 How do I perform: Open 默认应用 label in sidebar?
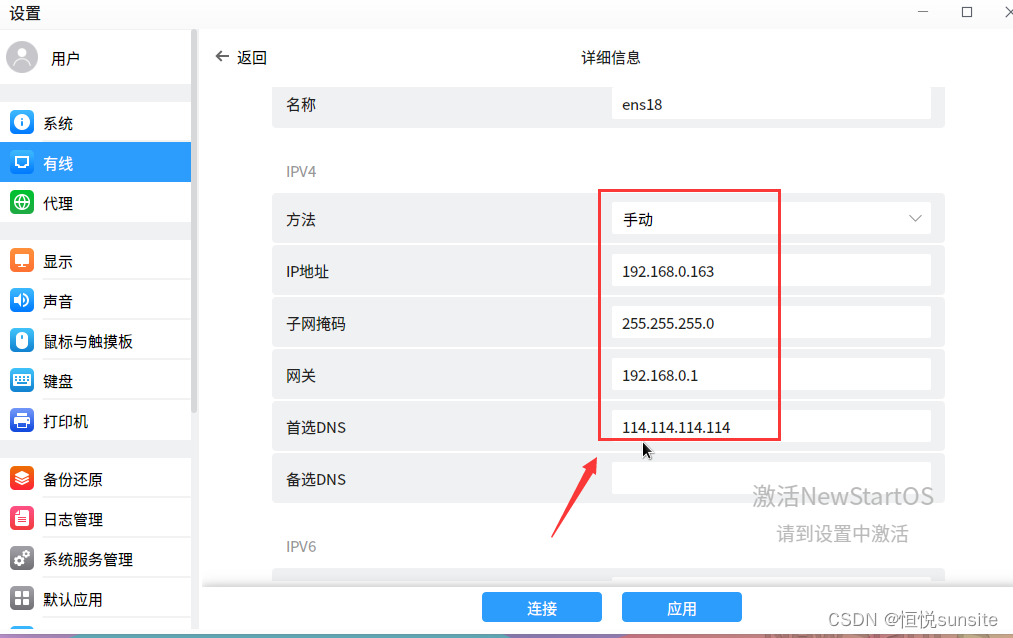point(73,599)
